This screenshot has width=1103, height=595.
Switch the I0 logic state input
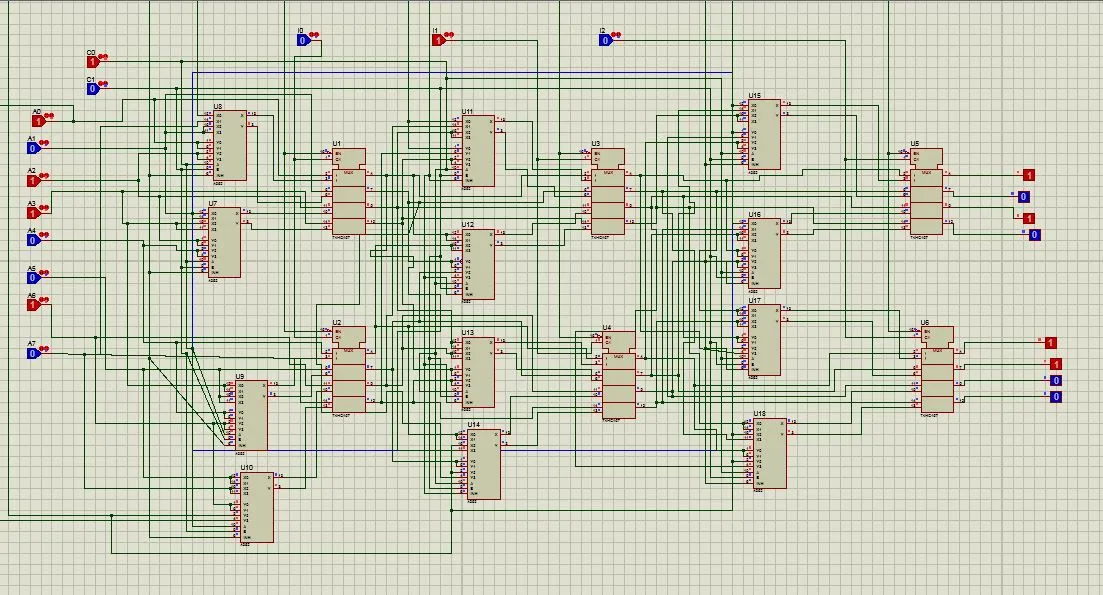(303, 41)
